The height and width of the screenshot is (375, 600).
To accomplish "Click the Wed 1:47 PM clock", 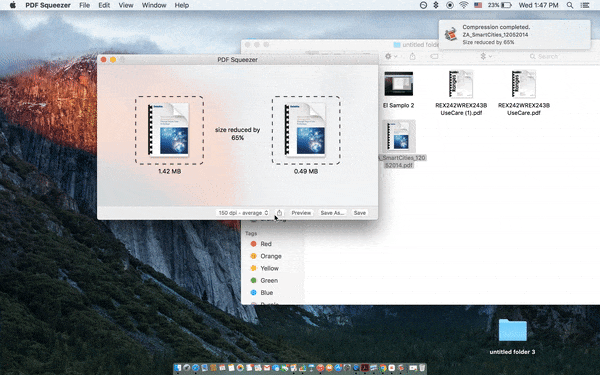I will tap(538, 5).
